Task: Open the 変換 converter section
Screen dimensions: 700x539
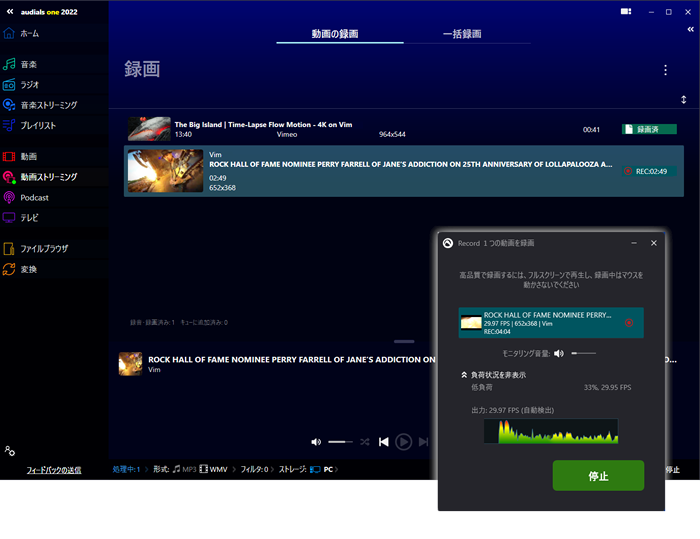Action: 20,269
